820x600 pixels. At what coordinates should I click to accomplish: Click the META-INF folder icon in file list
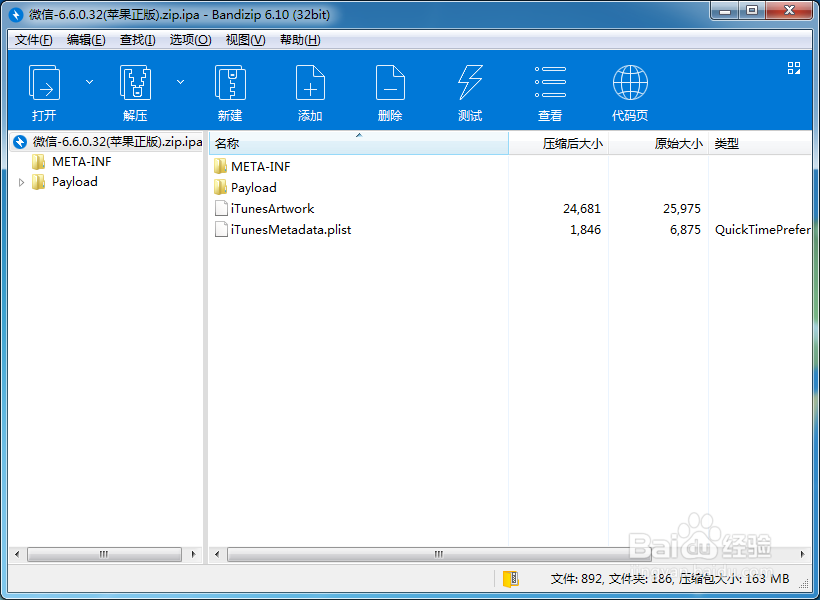(x=221, y=166)
